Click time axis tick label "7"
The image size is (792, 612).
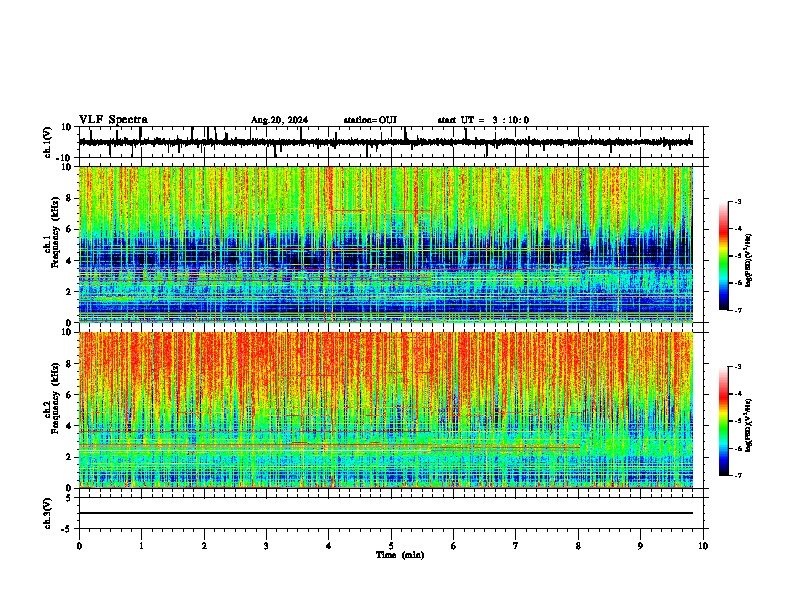(x=516, y=546)
